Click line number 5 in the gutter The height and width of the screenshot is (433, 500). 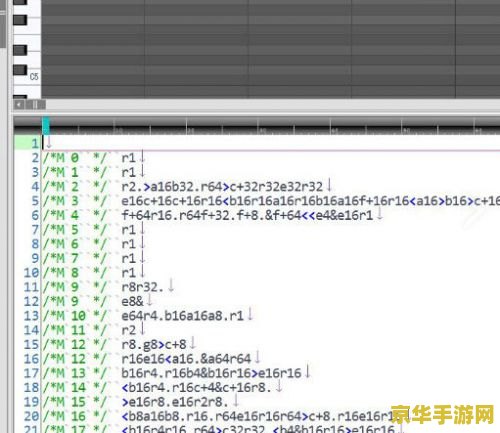(x=35, y=201)
